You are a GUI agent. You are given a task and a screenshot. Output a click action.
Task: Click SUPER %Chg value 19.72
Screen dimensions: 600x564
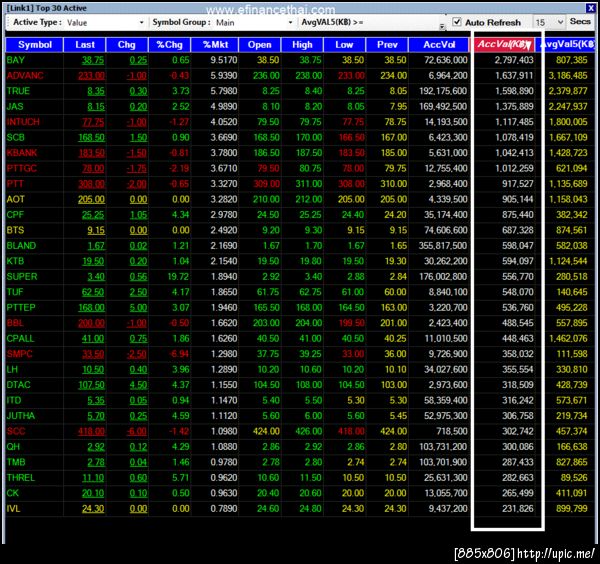(x=178, y=277)
